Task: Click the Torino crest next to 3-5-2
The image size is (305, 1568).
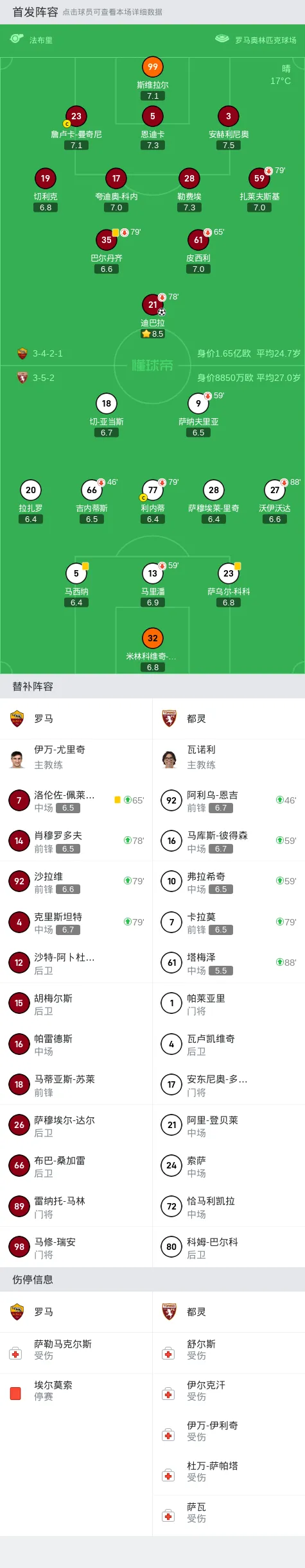Action: (22, 378)
